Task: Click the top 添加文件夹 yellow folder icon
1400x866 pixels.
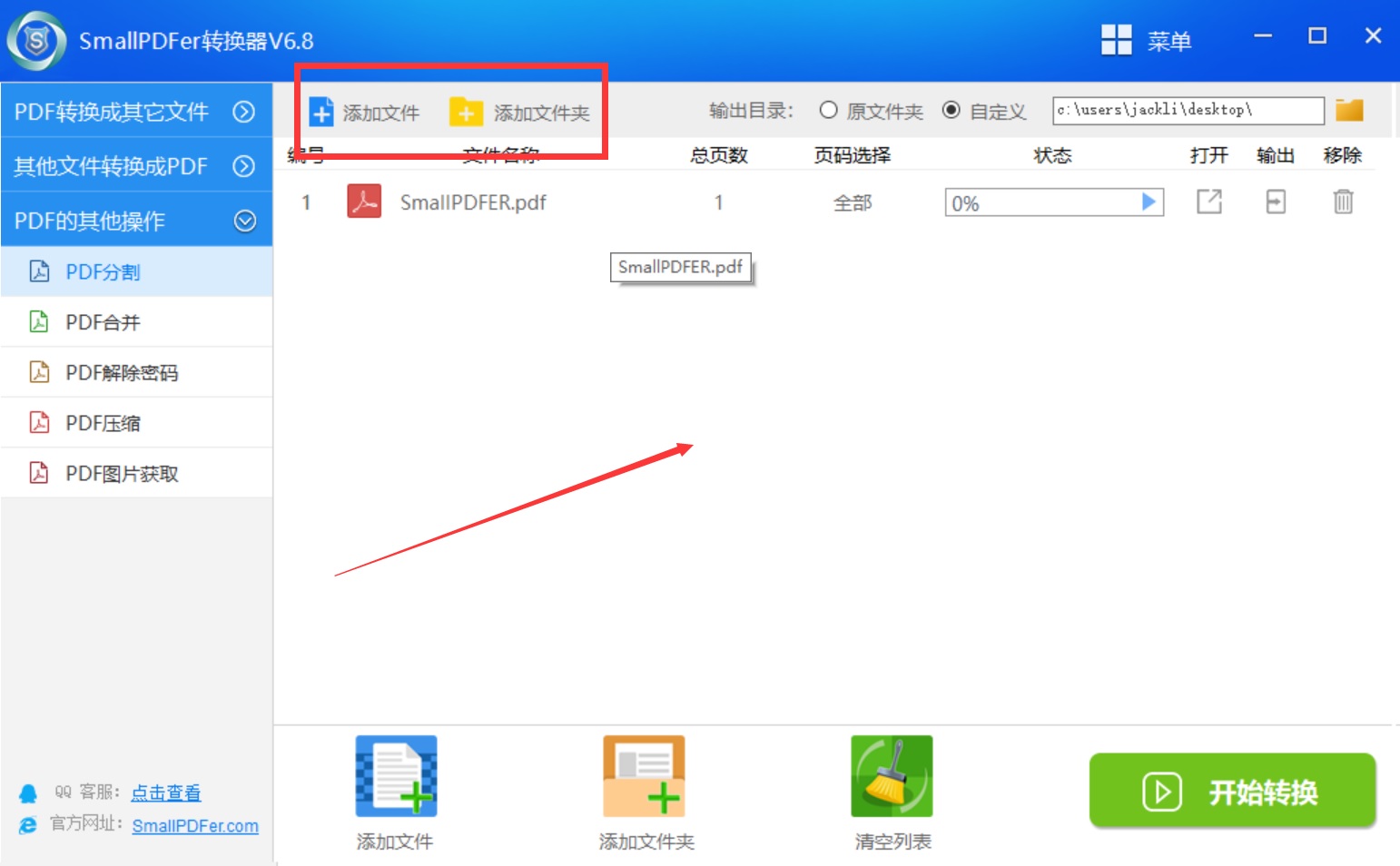Action: point(466,112)
